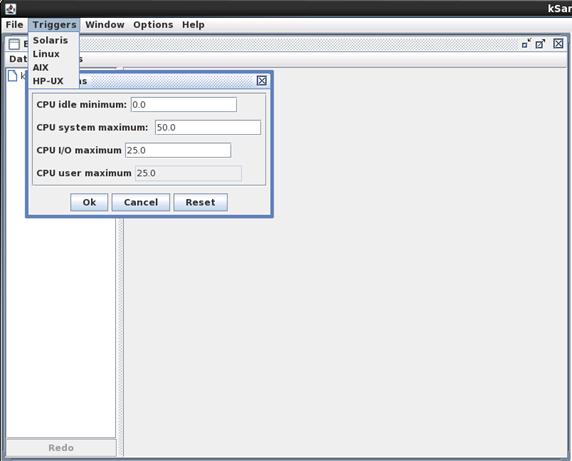This screenshot has width=572, height=461.
Task: Reset trigger values with Reset button
Action: [200, 202]
